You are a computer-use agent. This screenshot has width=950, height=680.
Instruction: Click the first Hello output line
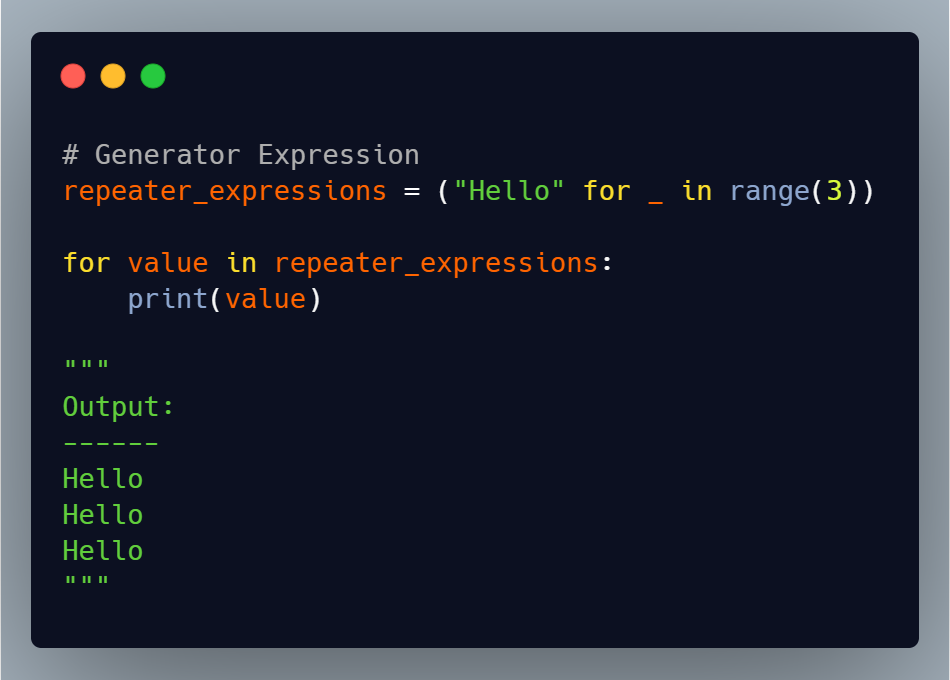pos(102,479)
